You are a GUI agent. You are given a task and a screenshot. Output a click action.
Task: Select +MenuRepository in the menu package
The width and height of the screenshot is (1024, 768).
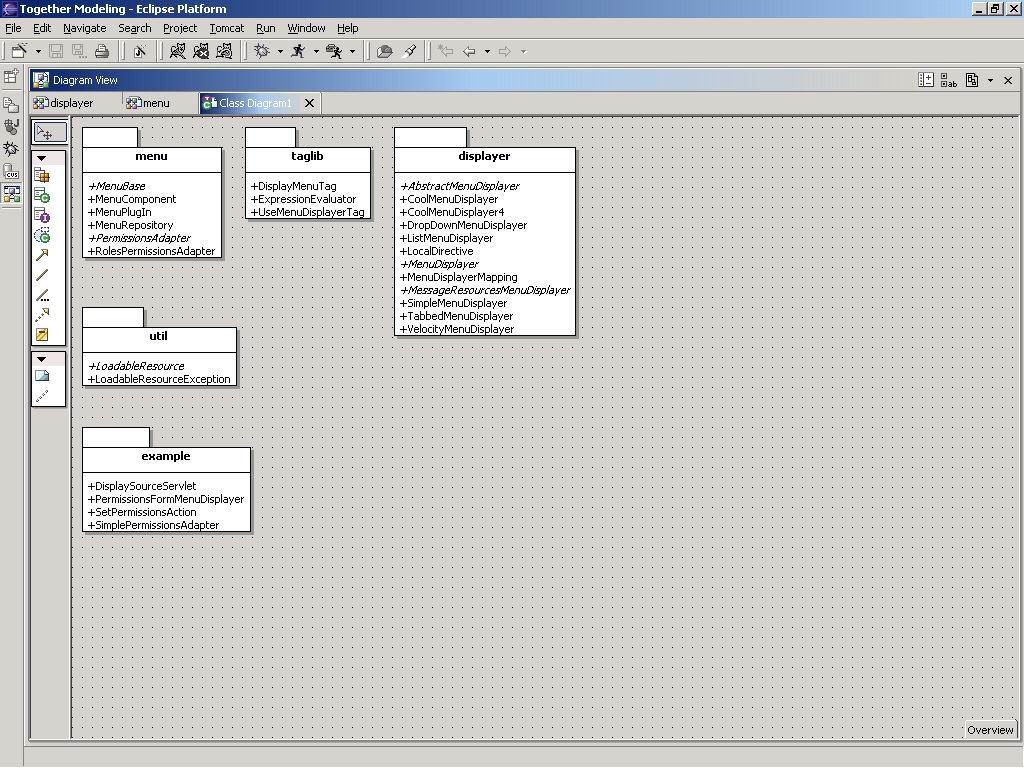(131, 225)
